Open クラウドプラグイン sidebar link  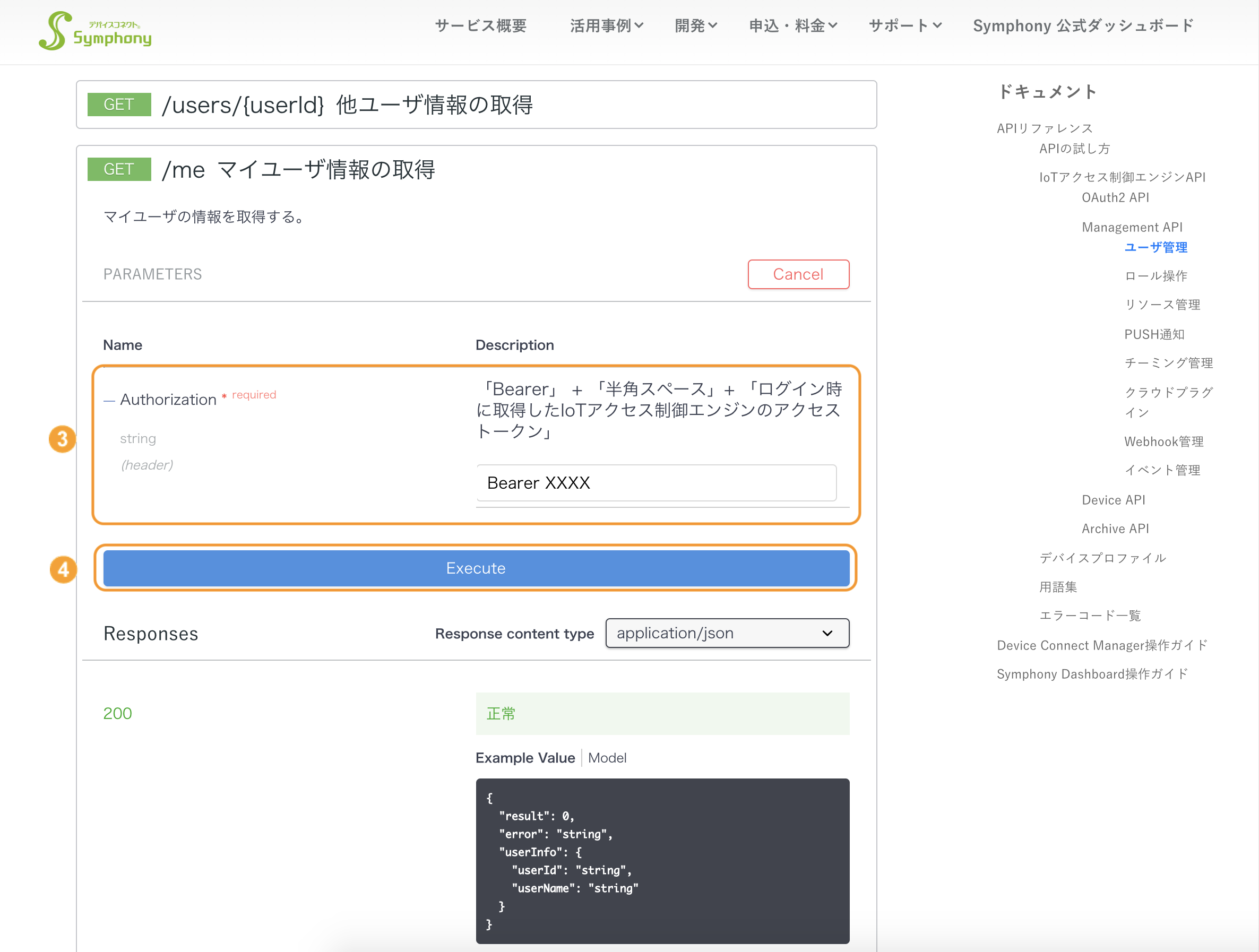point(1168,402)
